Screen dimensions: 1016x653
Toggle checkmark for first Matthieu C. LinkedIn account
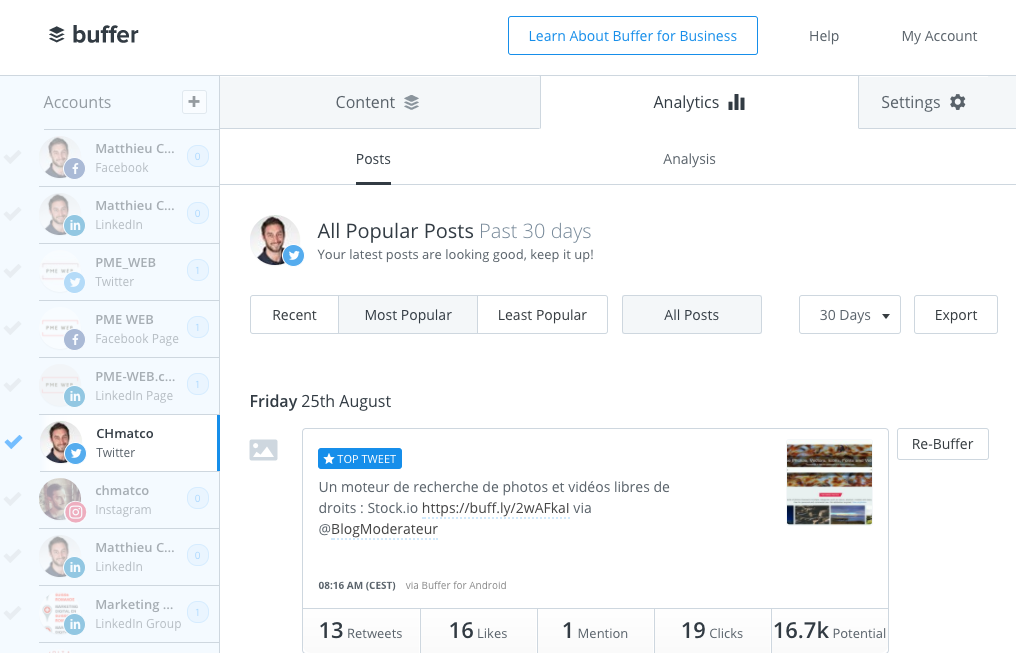tap(13, 214)
